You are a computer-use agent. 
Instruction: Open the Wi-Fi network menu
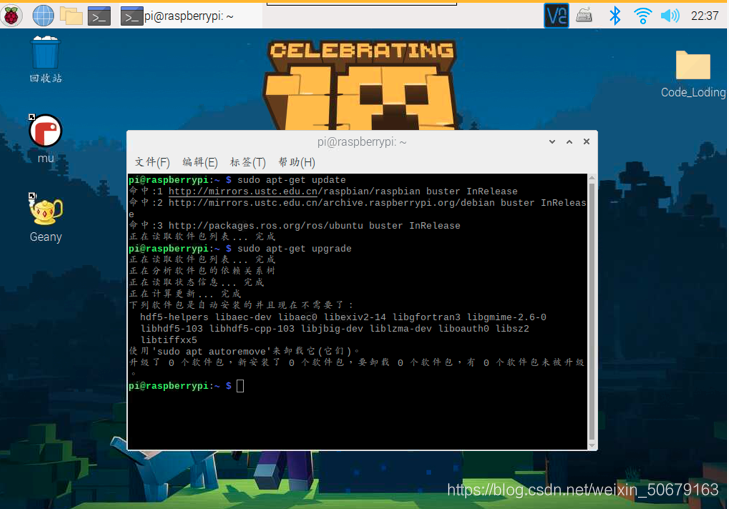point(643,16)
